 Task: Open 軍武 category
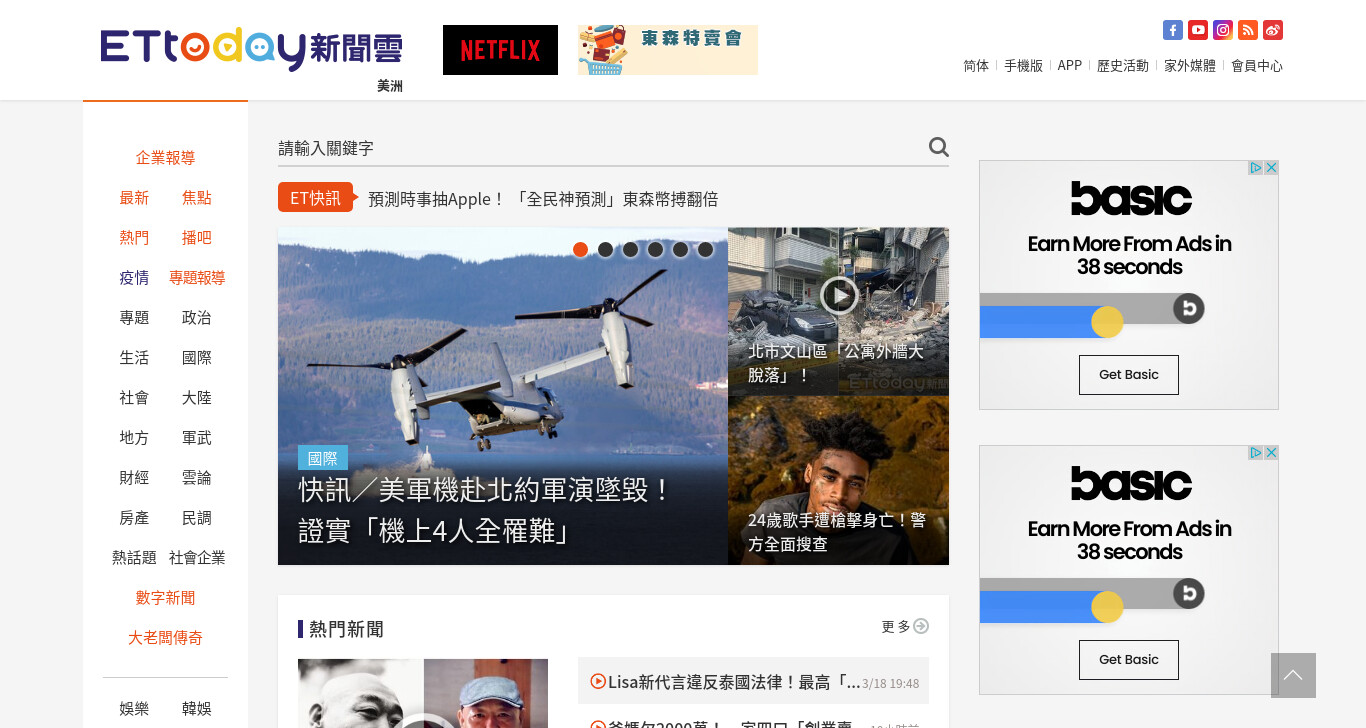click(197, 438)
